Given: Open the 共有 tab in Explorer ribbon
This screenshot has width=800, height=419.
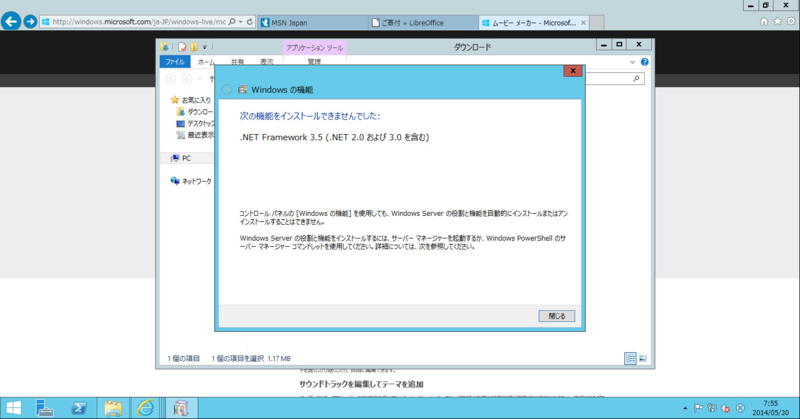Looking at the screenshot, I should pos(237,62).
